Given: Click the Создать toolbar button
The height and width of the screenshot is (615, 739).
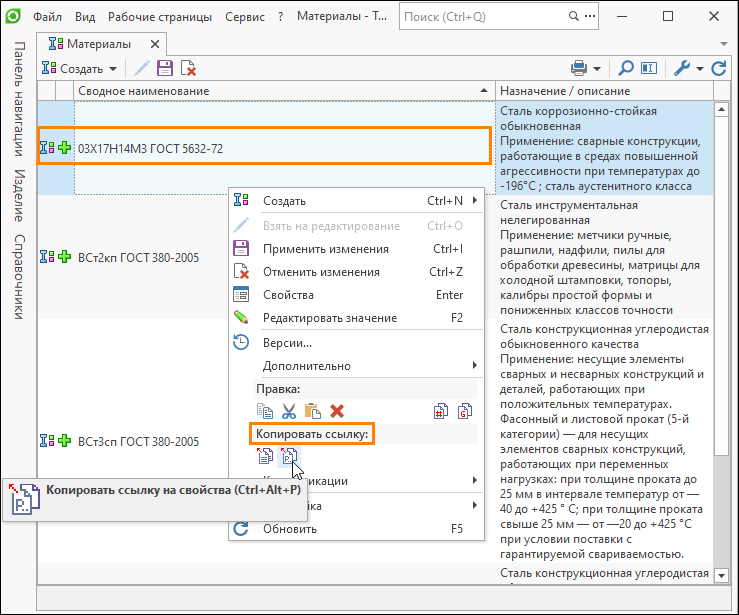Looking at the screenshot, I should point(72,69).
